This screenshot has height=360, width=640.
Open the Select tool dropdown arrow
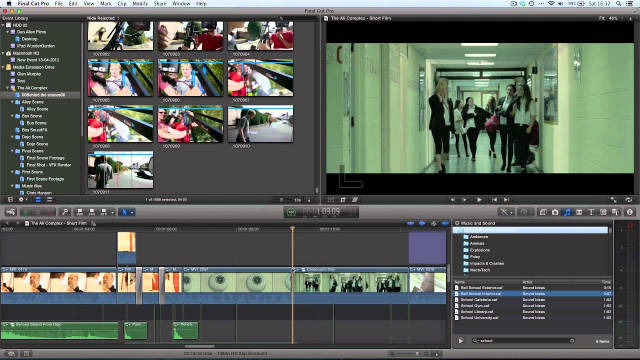click(132, 212)
